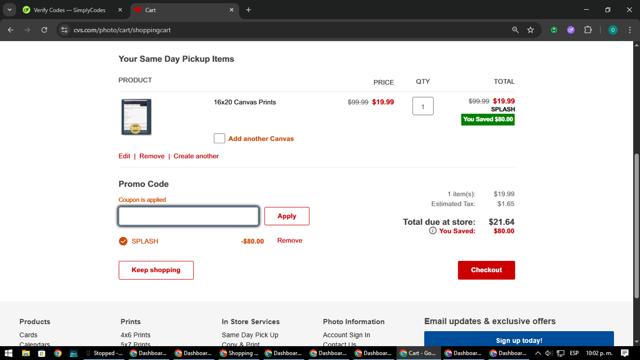Open the Chrome icon pinned on taskbar
This screenshot has width=640, height=360.
tap(58, 353)
